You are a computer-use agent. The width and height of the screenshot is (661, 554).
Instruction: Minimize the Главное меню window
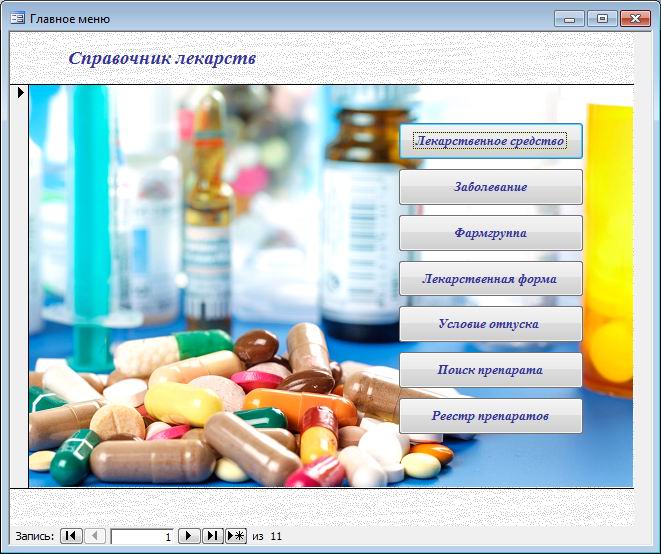tap(569, 19)
